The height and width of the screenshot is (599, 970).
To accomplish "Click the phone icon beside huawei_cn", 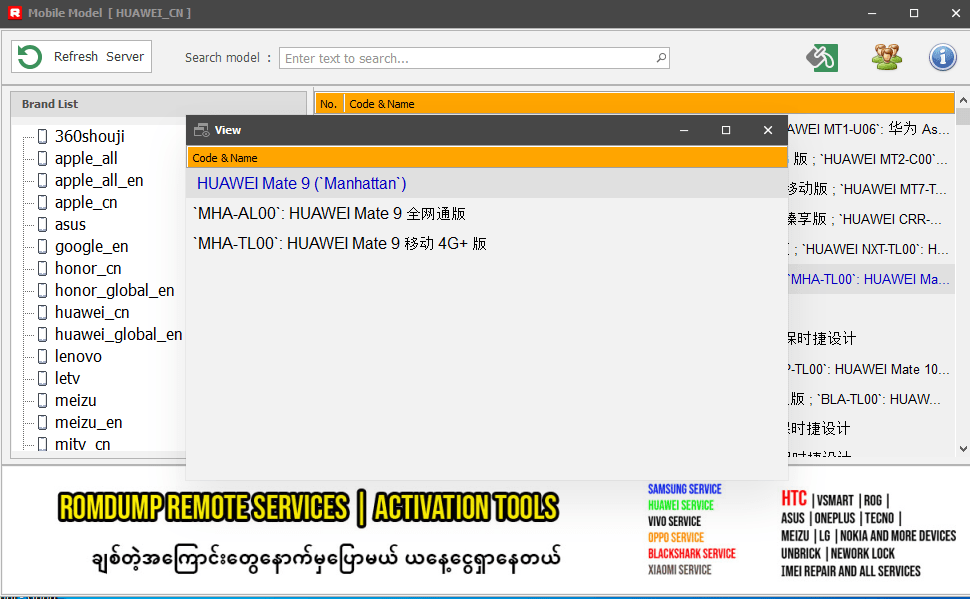I will click(x=43, y=312).
